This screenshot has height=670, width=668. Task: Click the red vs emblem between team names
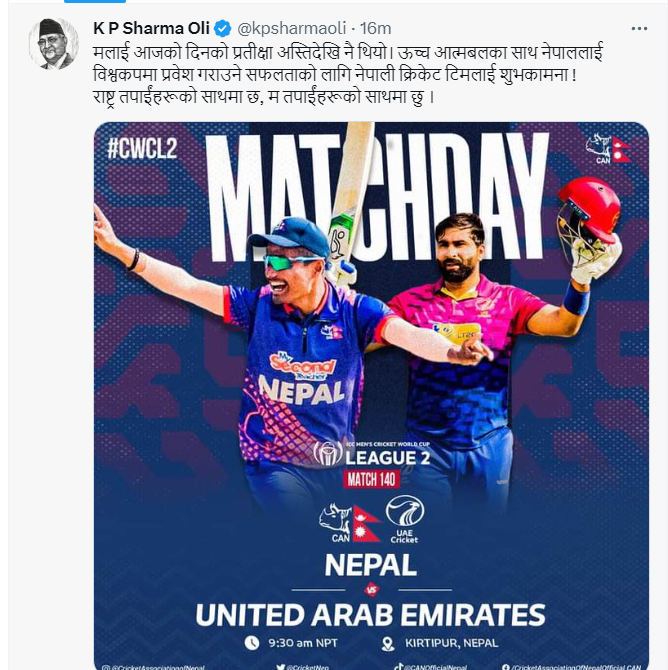371,590
